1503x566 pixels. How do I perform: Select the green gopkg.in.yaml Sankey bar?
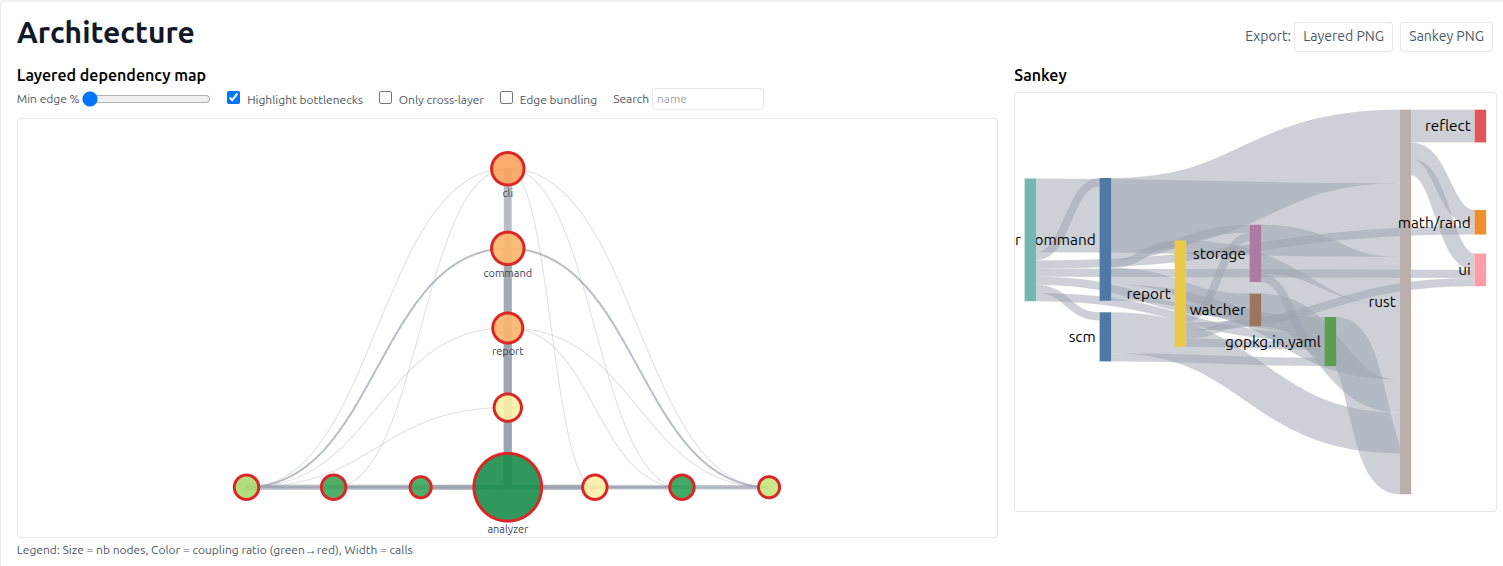[x=1330, y=341]
